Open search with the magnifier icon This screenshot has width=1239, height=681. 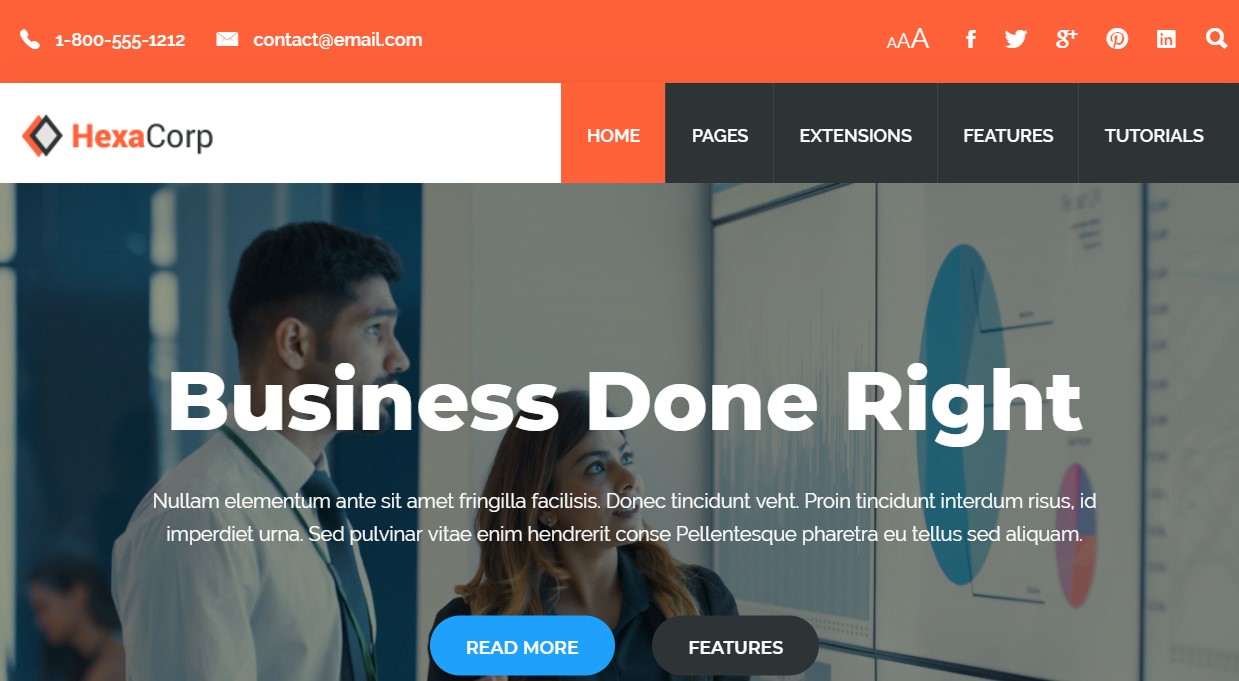1216,38
